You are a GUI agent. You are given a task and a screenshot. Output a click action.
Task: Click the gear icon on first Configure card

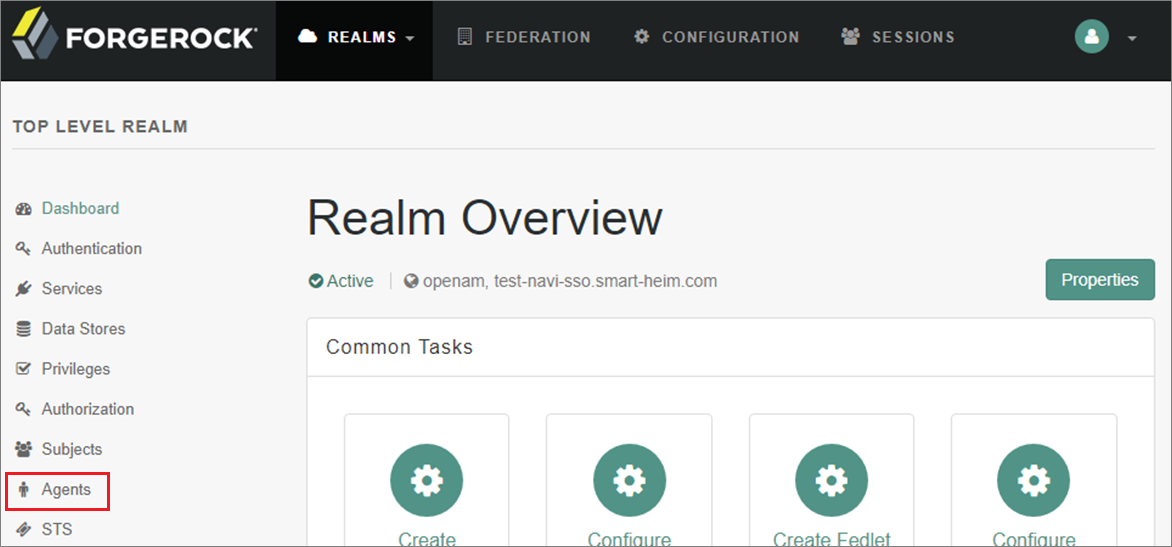tap(629, 480)
